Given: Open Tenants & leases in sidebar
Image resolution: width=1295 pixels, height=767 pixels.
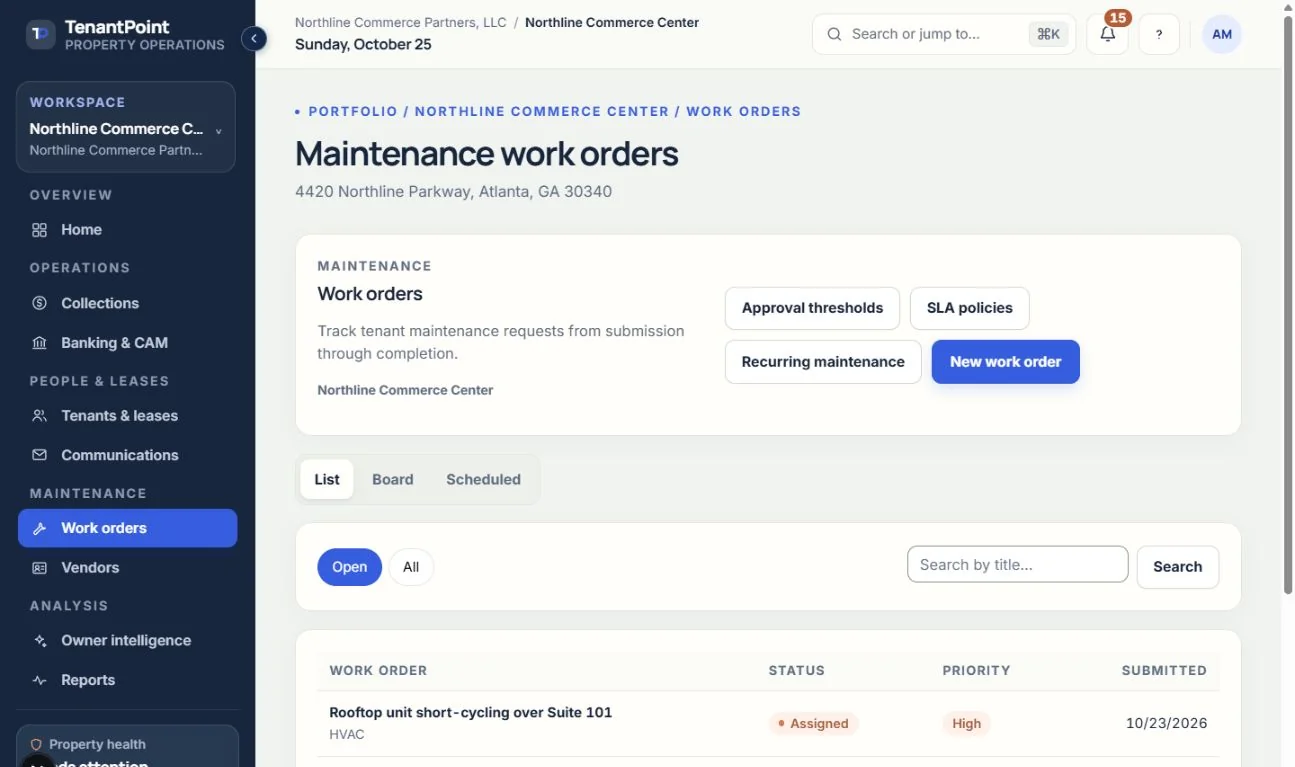Looking at the screenshot, I should coord(127,416).
